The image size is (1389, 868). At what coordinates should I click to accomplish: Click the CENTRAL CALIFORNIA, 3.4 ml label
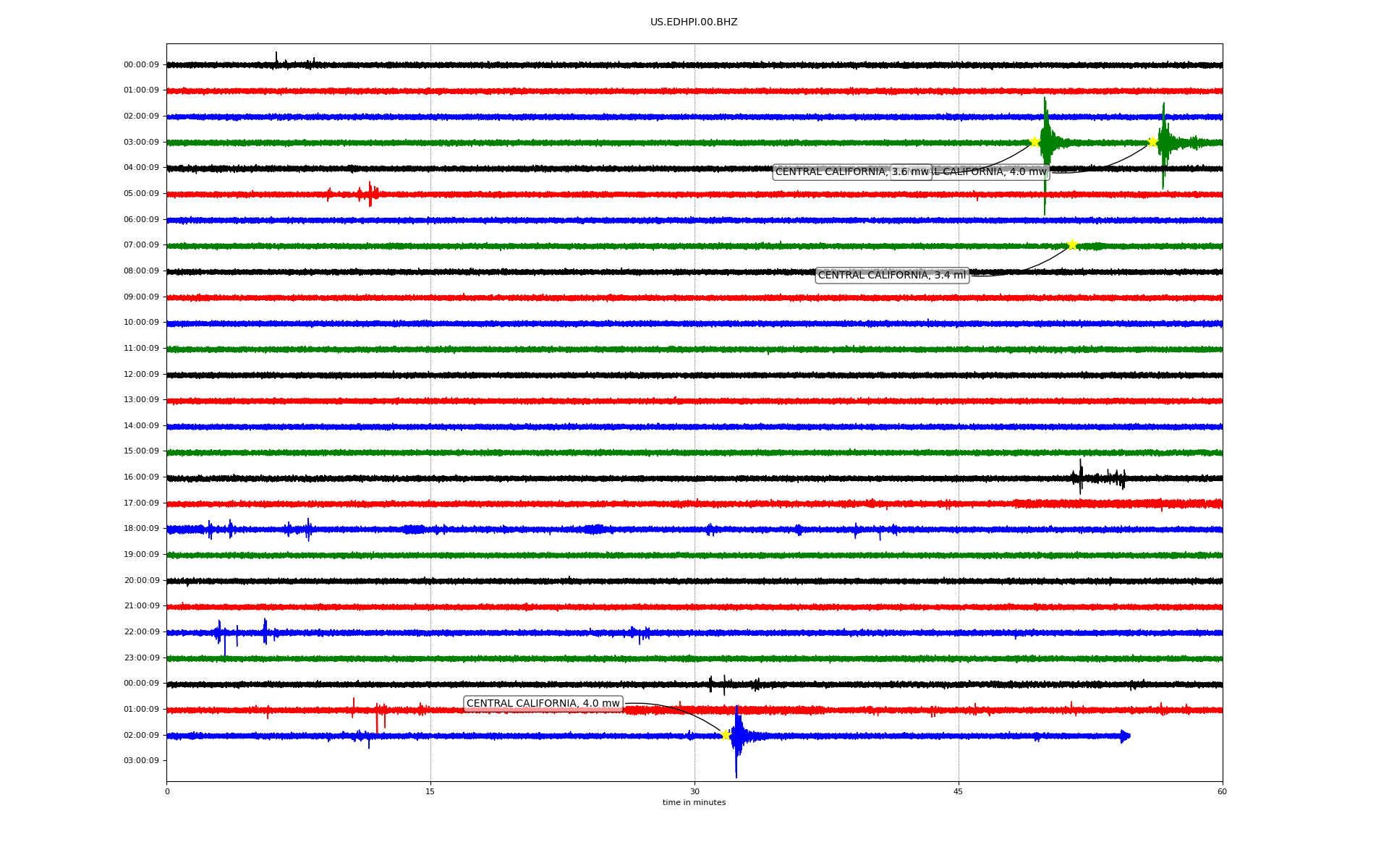click(891, 276)
